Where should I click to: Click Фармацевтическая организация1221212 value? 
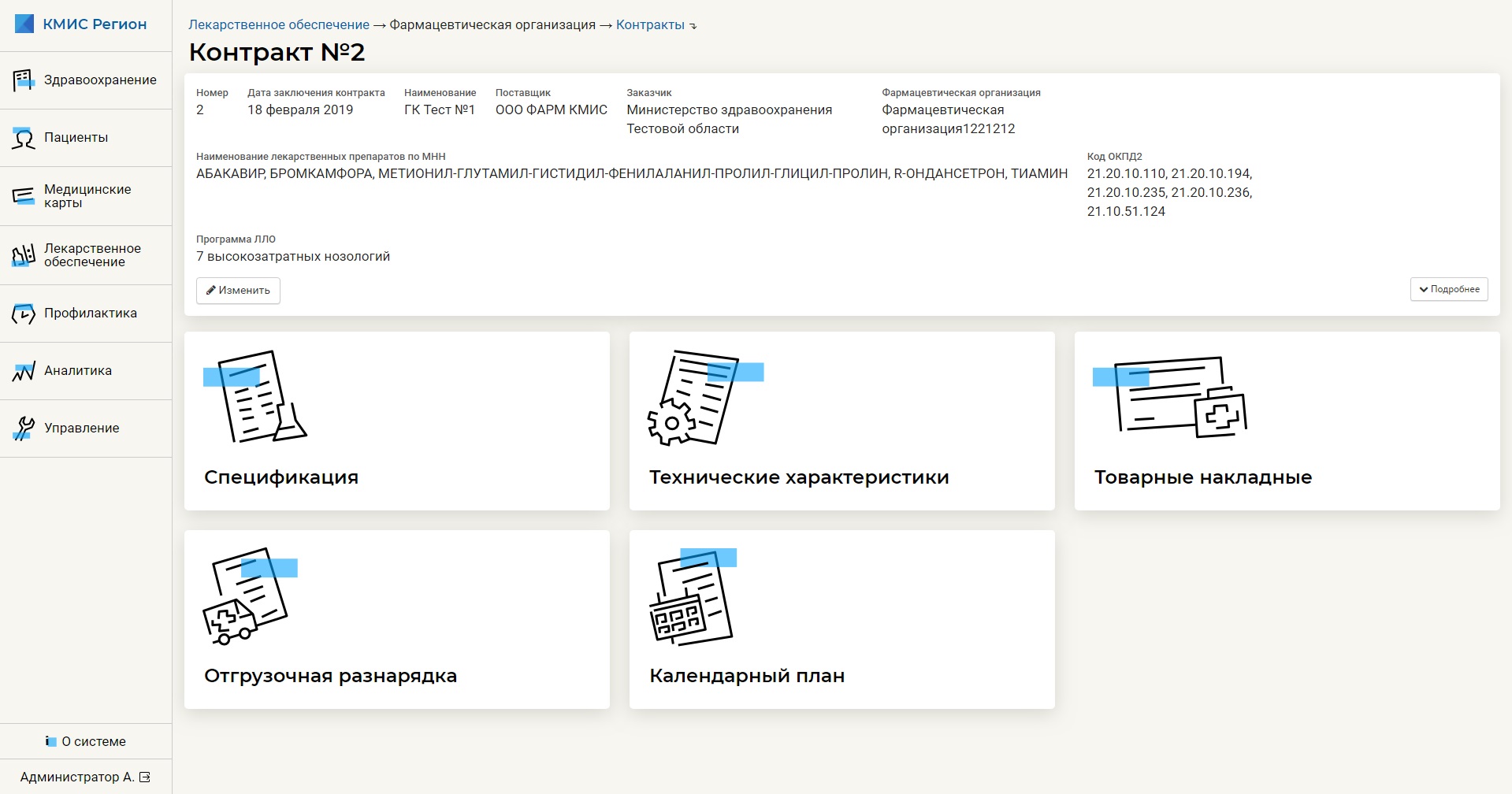click(949, 120)
